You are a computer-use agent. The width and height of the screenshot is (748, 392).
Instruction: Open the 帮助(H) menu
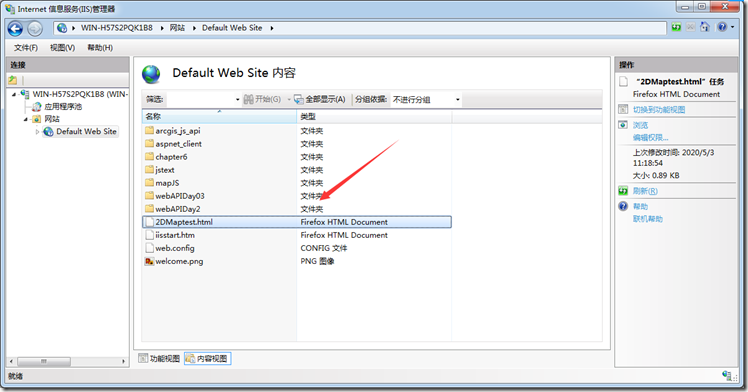click(100, 48)
